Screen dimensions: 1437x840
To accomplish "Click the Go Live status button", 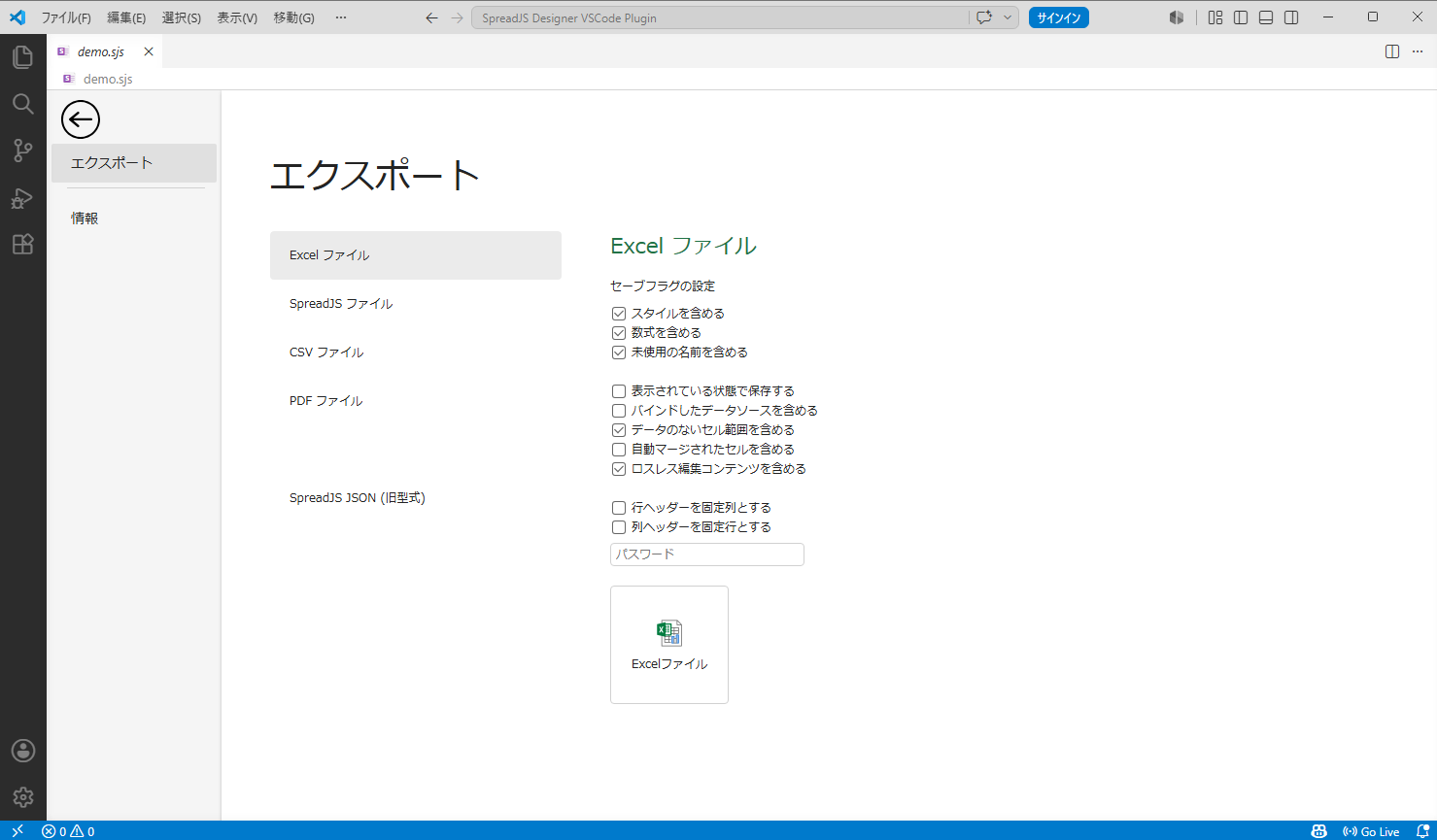I will [x=1371, y=831].
